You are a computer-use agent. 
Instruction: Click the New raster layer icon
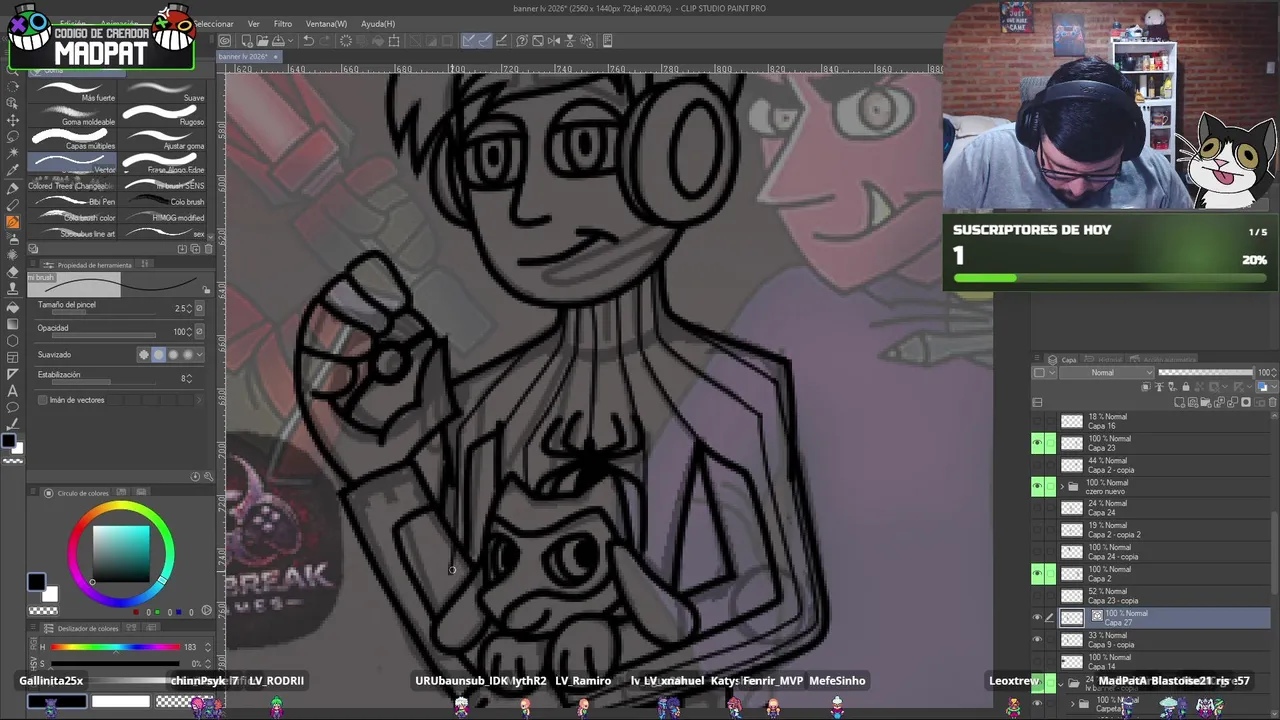[1179, 402]
